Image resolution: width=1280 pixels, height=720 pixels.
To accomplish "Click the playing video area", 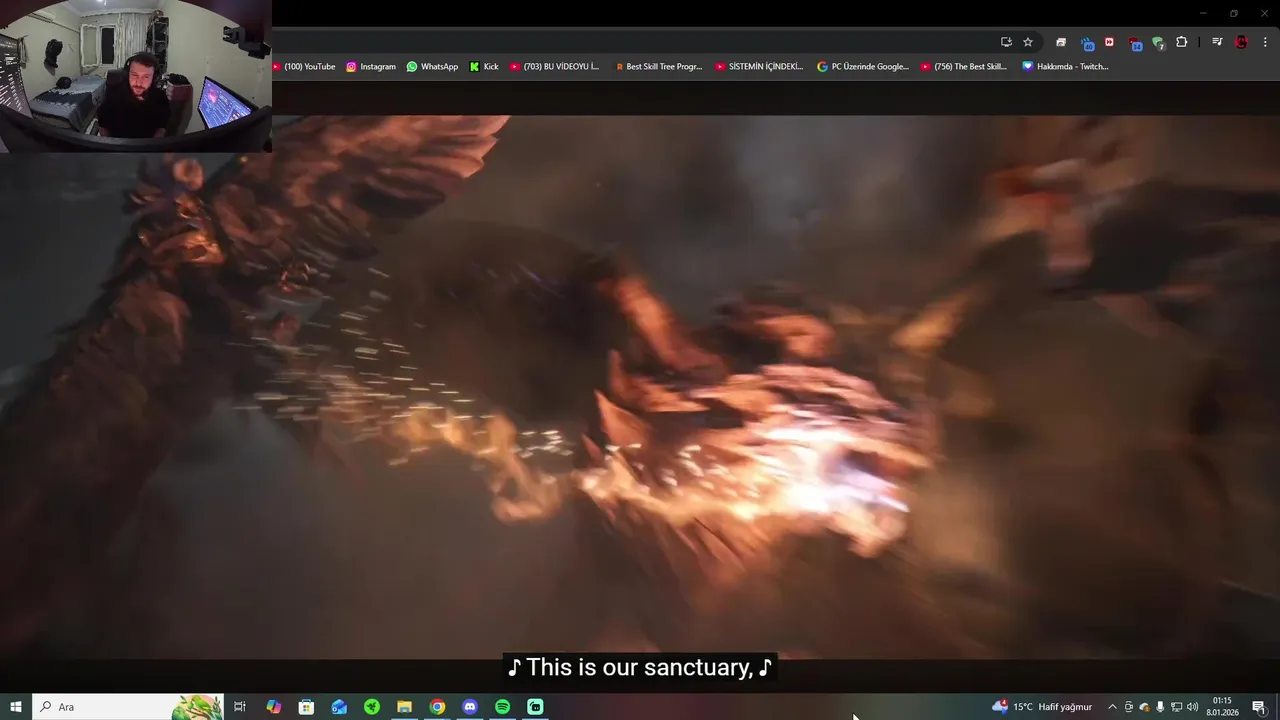I will tap(640, 385).
